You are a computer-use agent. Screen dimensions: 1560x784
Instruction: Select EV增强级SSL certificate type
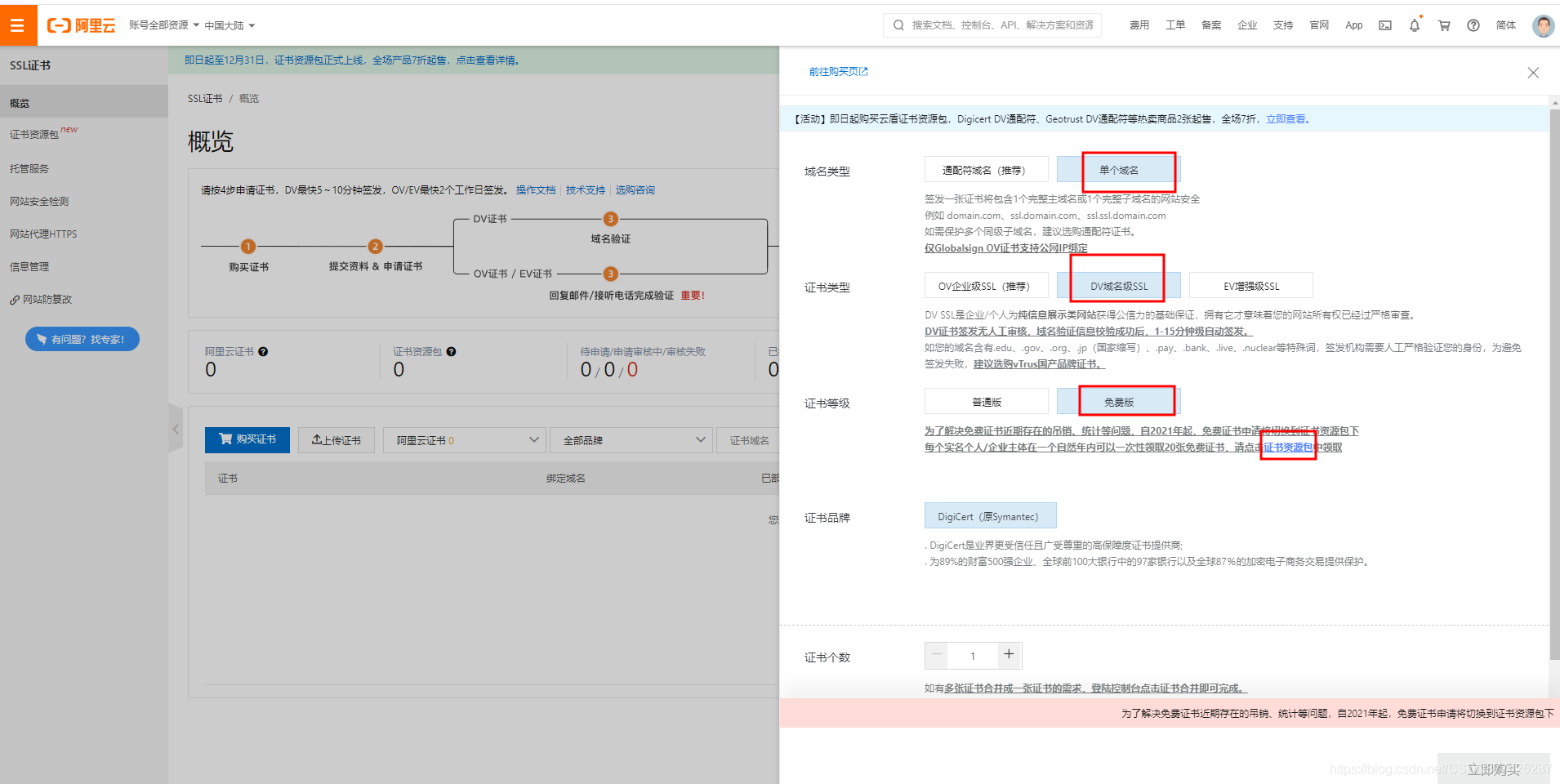1250,286
